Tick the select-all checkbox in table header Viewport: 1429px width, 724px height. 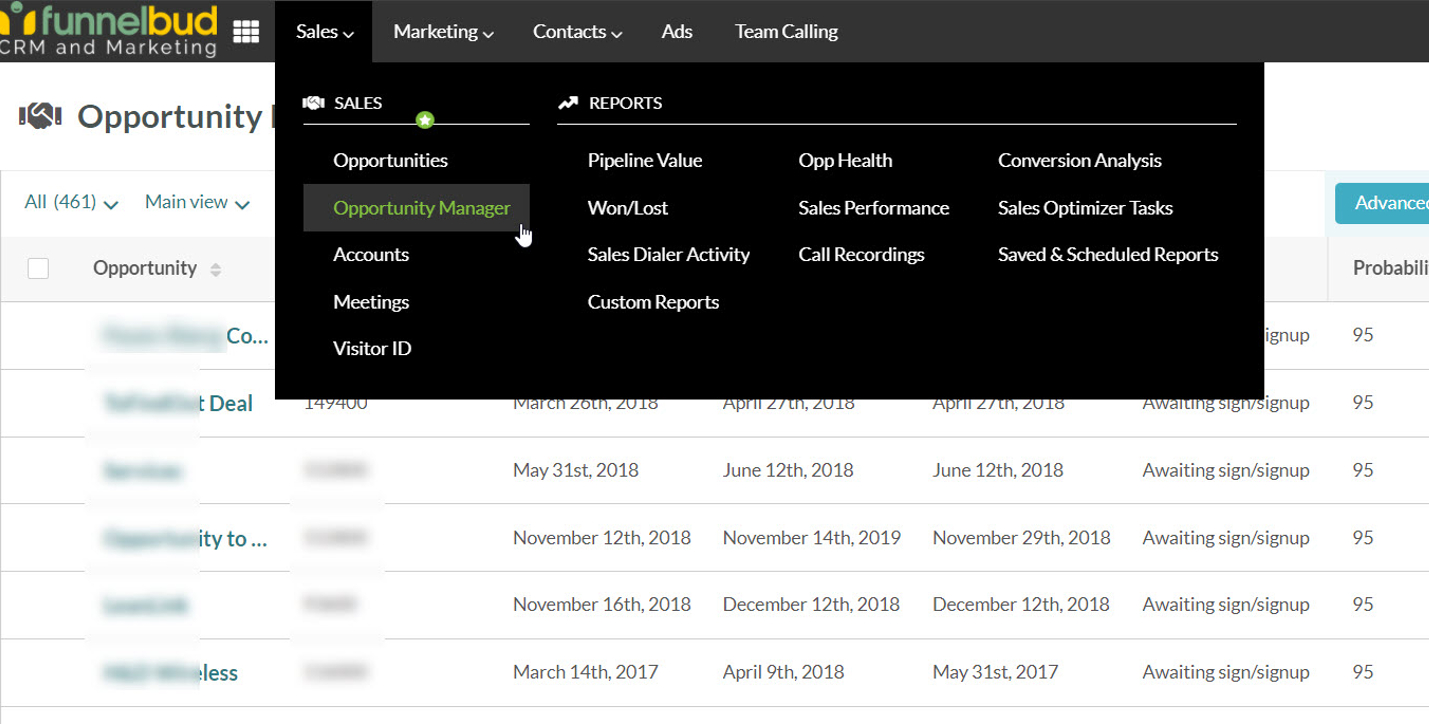[38, 268]
